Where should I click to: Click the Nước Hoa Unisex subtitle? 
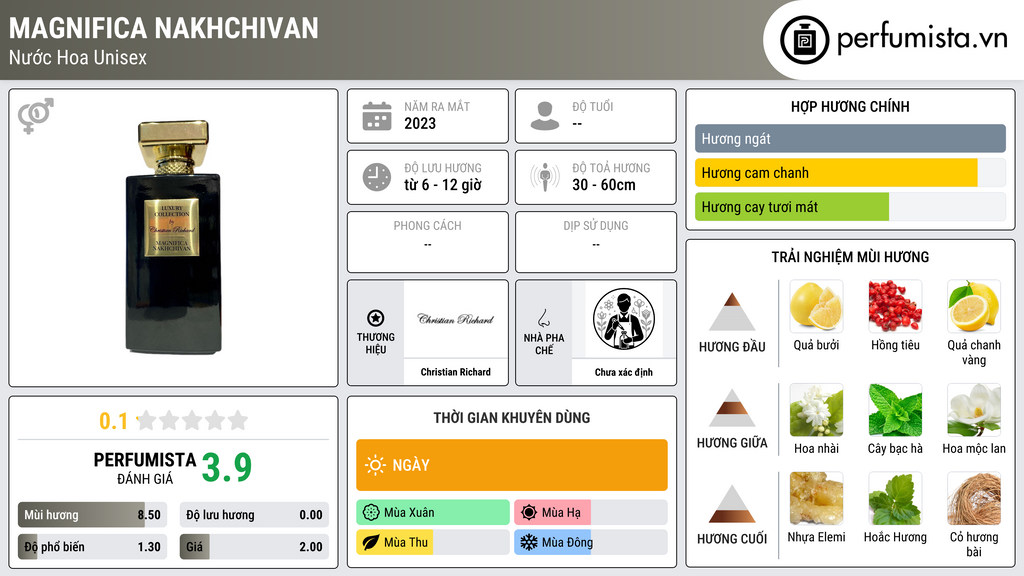(78, 57)
